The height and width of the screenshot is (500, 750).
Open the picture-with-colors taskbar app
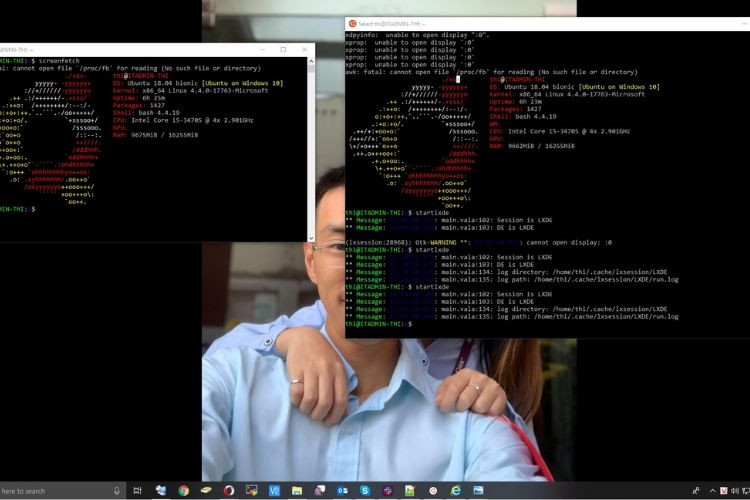(x=251, y=490)
